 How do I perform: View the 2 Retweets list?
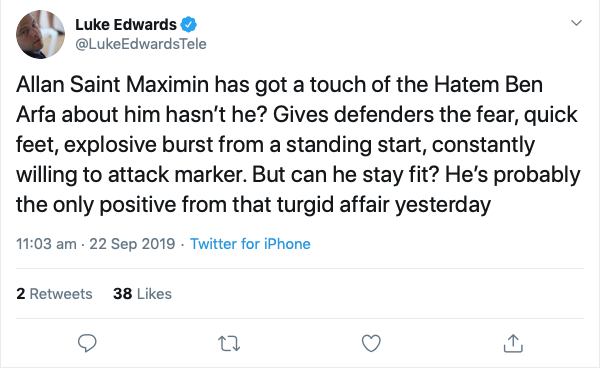pyautogui.click(x=54, y=294)
